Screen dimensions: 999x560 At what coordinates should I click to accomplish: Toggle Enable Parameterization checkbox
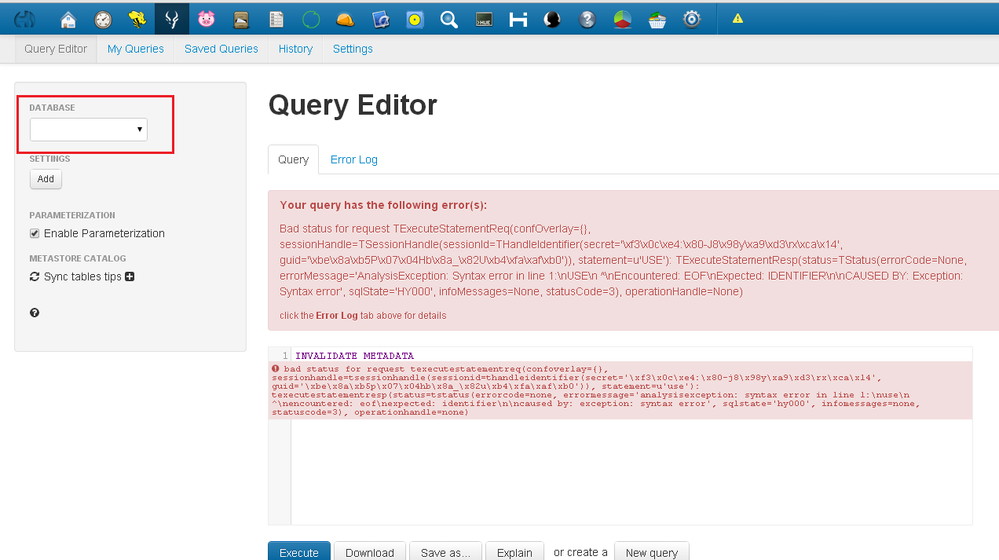(x=34, y=233)
